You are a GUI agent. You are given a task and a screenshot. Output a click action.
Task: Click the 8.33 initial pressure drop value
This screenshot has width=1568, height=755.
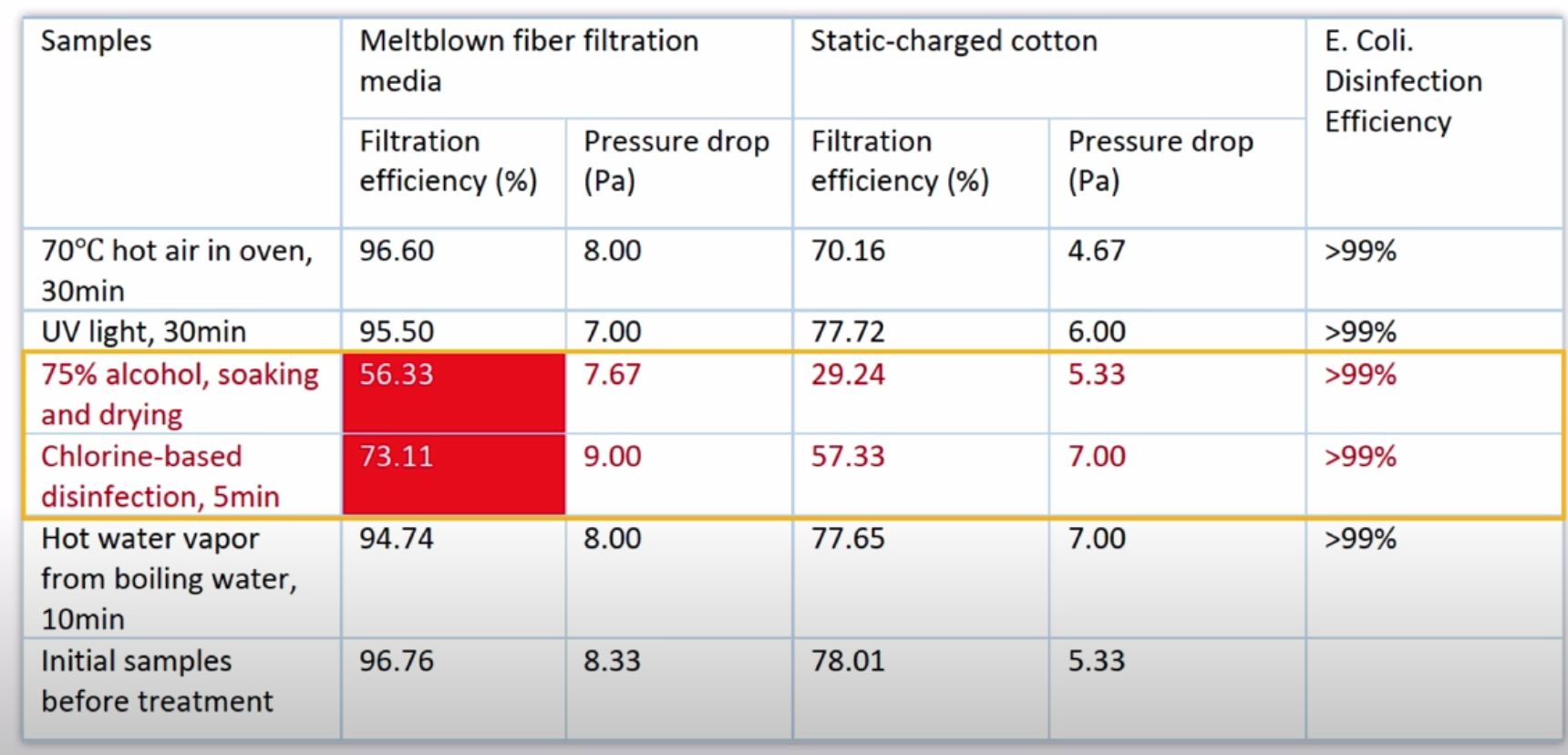(x=613, y=661)
